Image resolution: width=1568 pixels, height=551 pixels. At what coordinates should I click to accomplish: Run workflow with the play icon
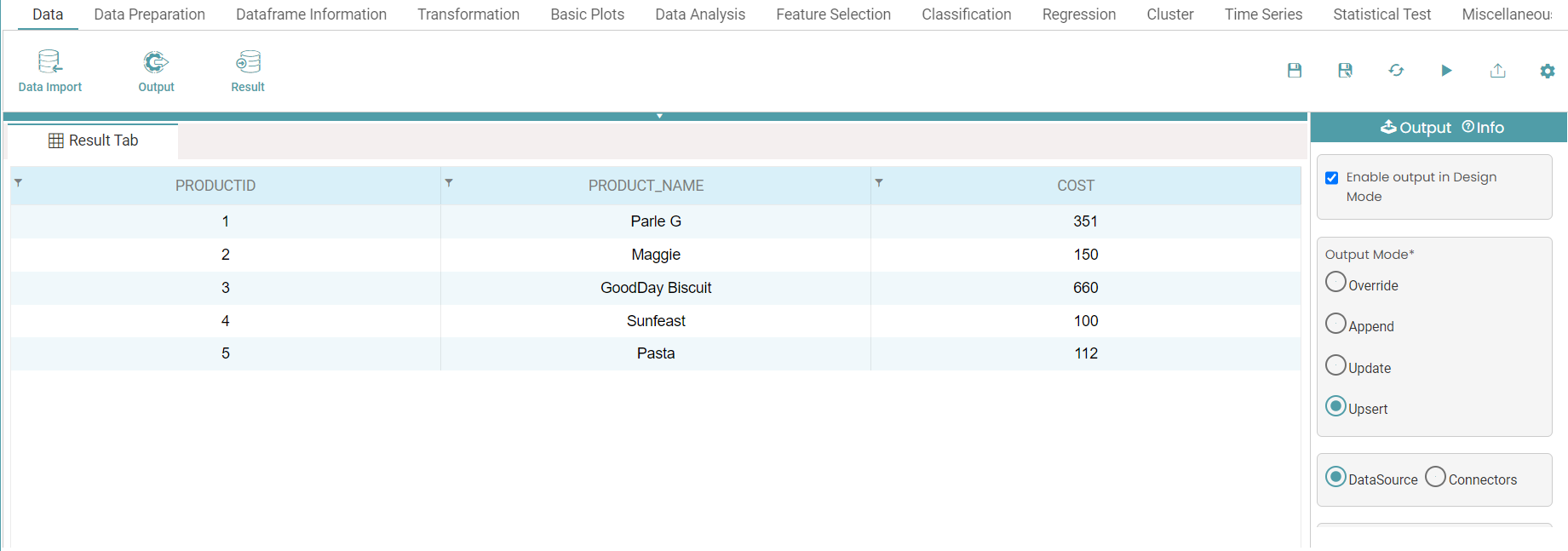tap(1446, 71)
